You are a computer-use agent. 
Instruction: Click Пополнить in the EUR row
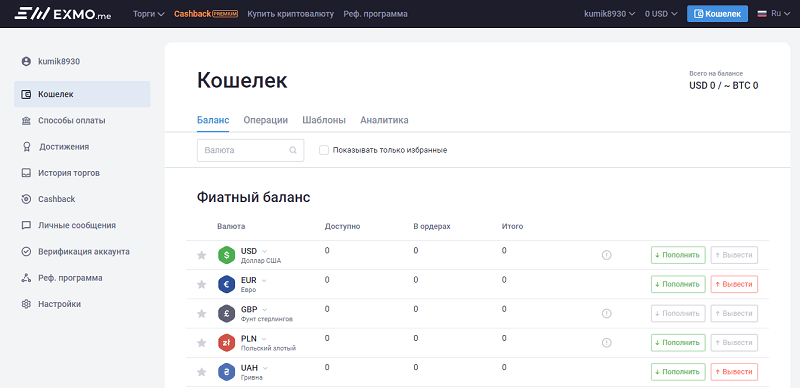[678, 284]
